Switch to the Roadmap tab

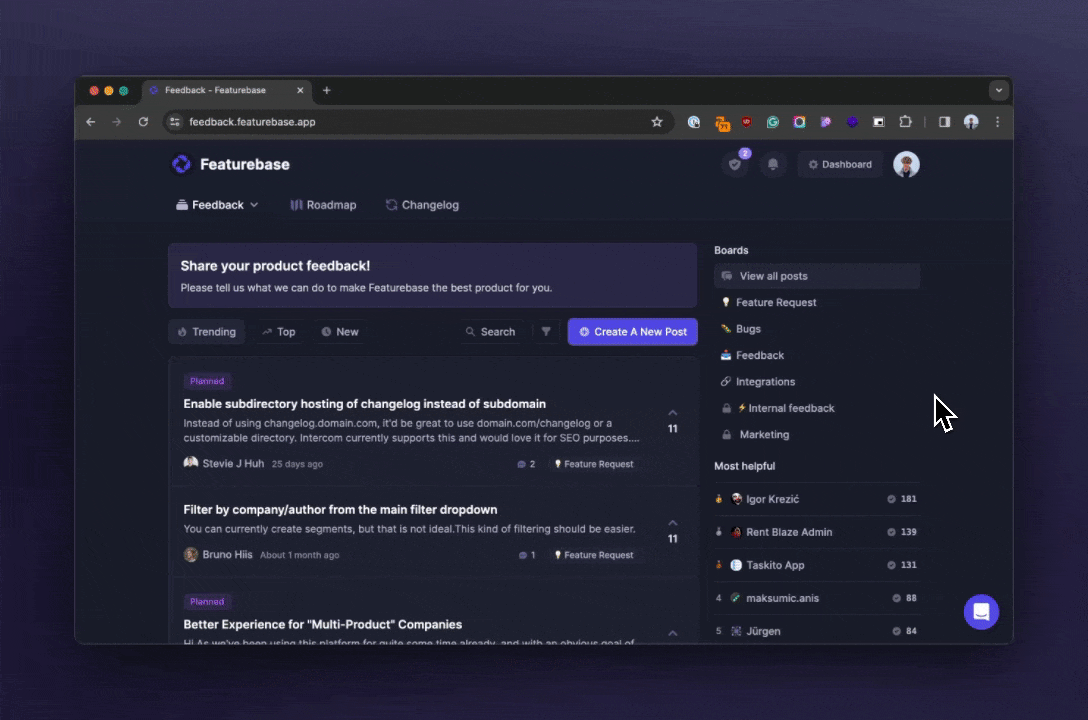(323, 205)
